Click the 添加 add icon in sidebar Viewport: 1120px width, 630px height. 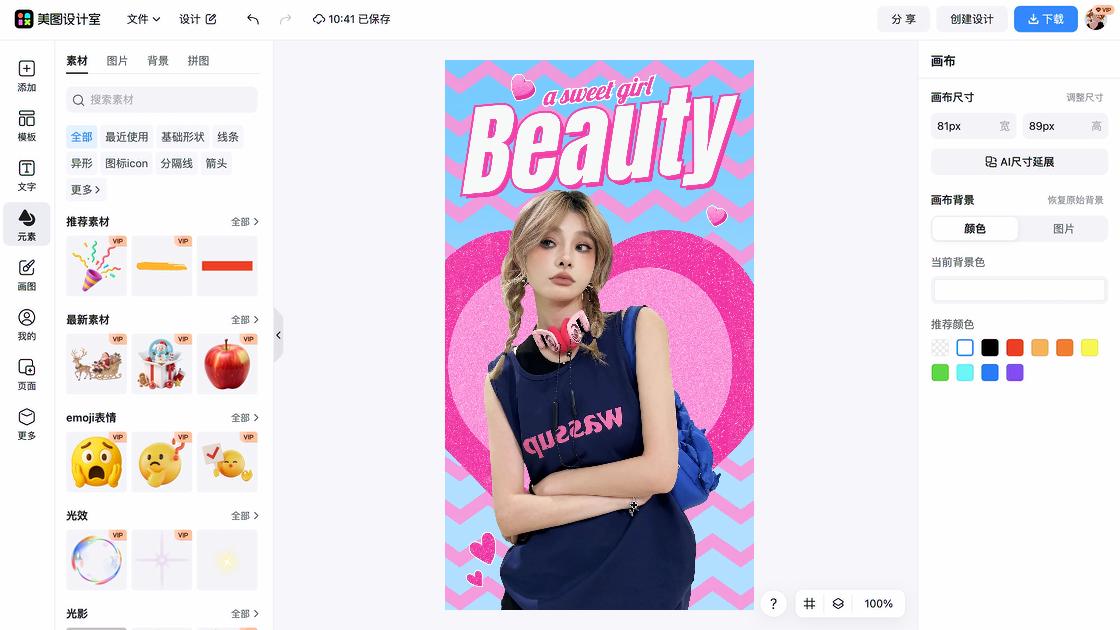pos(27,76)
